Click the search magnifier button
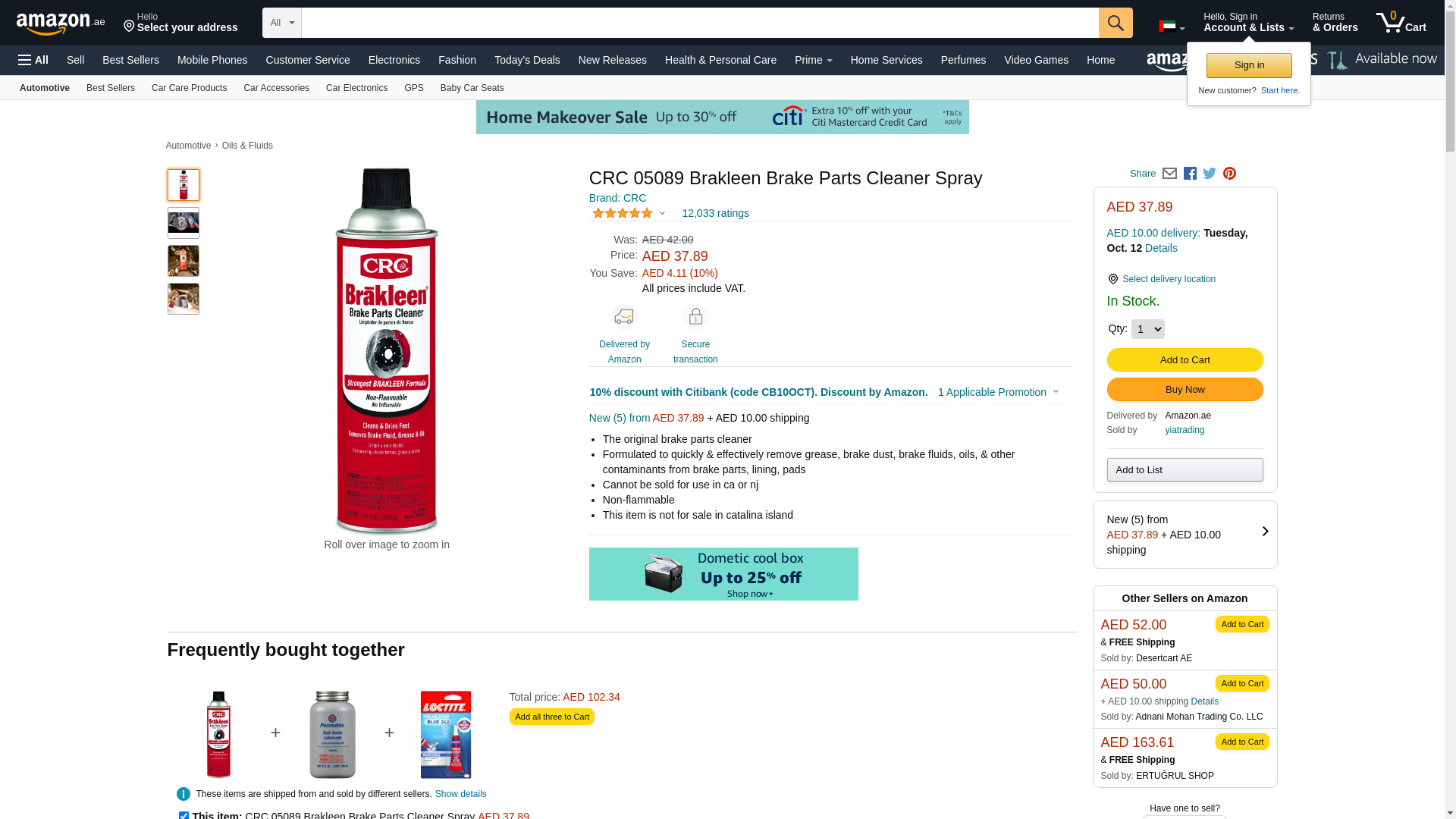The image size is (1456, 819). (x=1115, y=23)
